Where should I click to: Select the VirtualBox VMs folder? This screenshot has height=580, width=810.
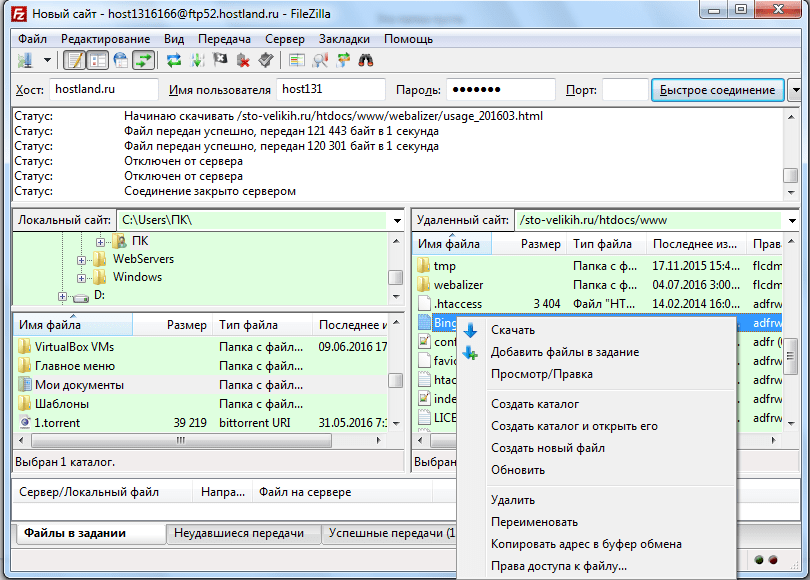point(201,347)
